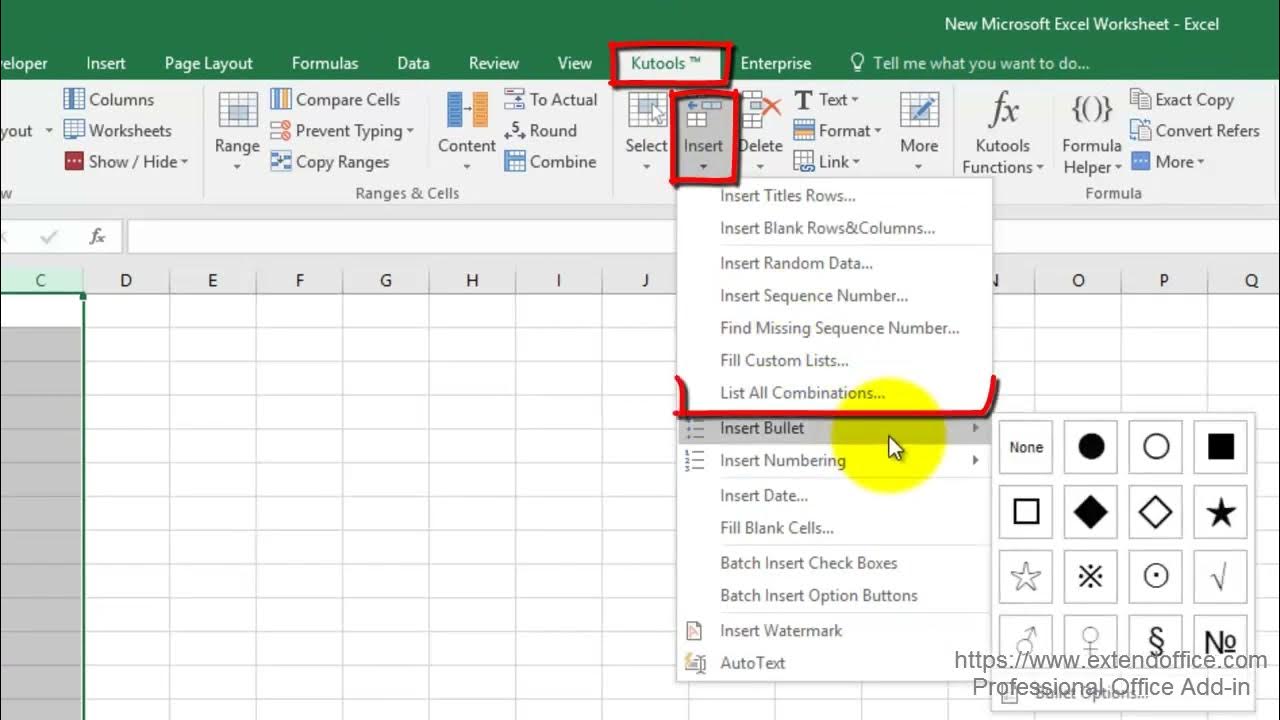Expand the More dropdown in Formula group
The image size is (1280, 720).
click(1167, 161)
